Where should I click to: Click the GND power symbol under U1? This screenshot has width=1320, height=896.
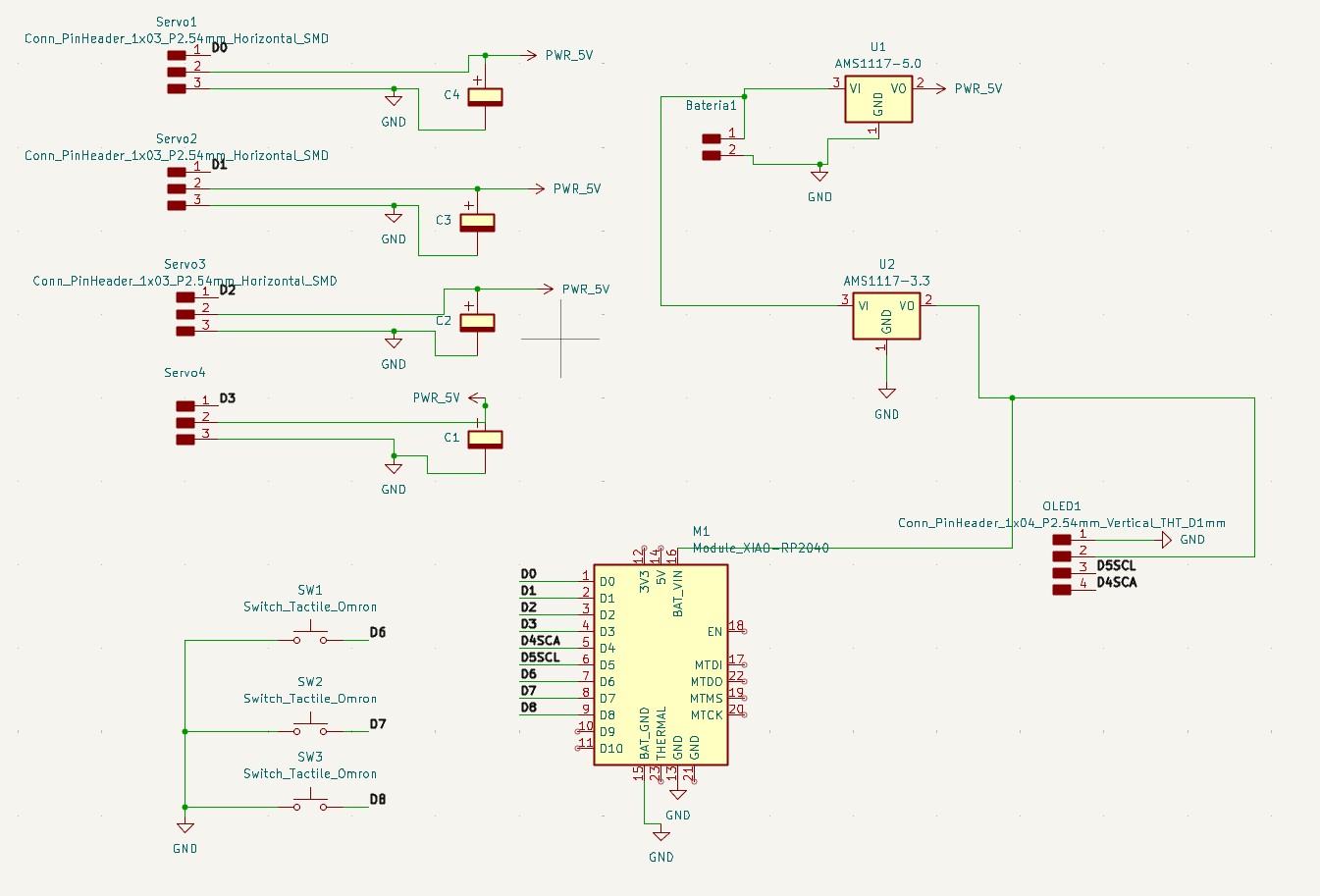[x=819, y=177]
